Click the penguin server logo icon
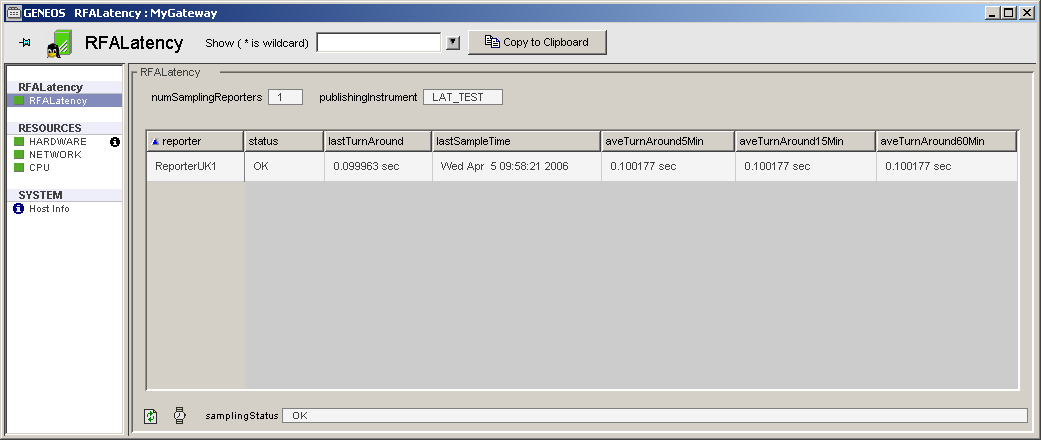Screen dimensions: 1041x440 pyautogui.click(x=60, y=43)
